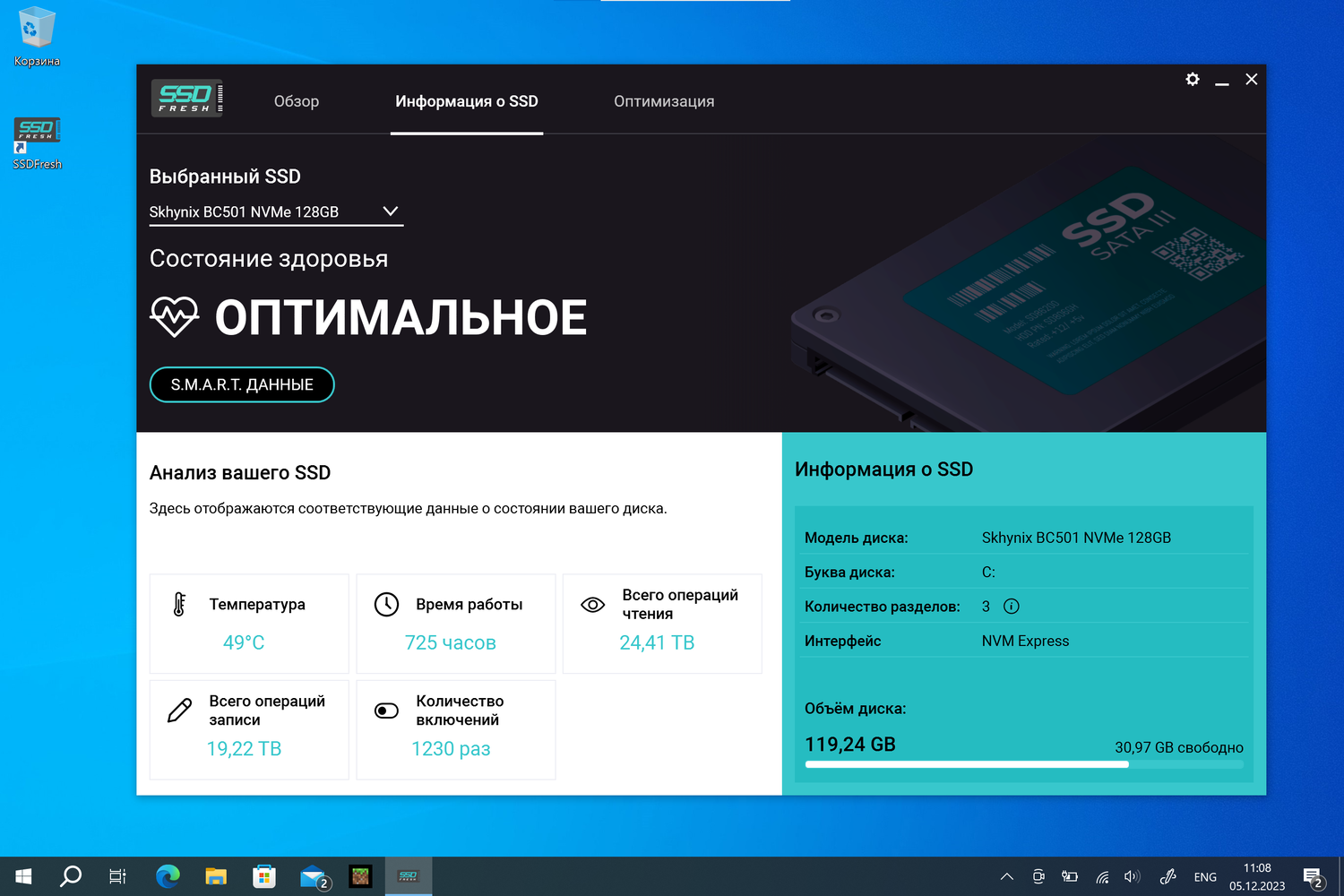Open the volume control in system tray
This screenshot has width=1344, height=896.
(x=1133, y=877)
